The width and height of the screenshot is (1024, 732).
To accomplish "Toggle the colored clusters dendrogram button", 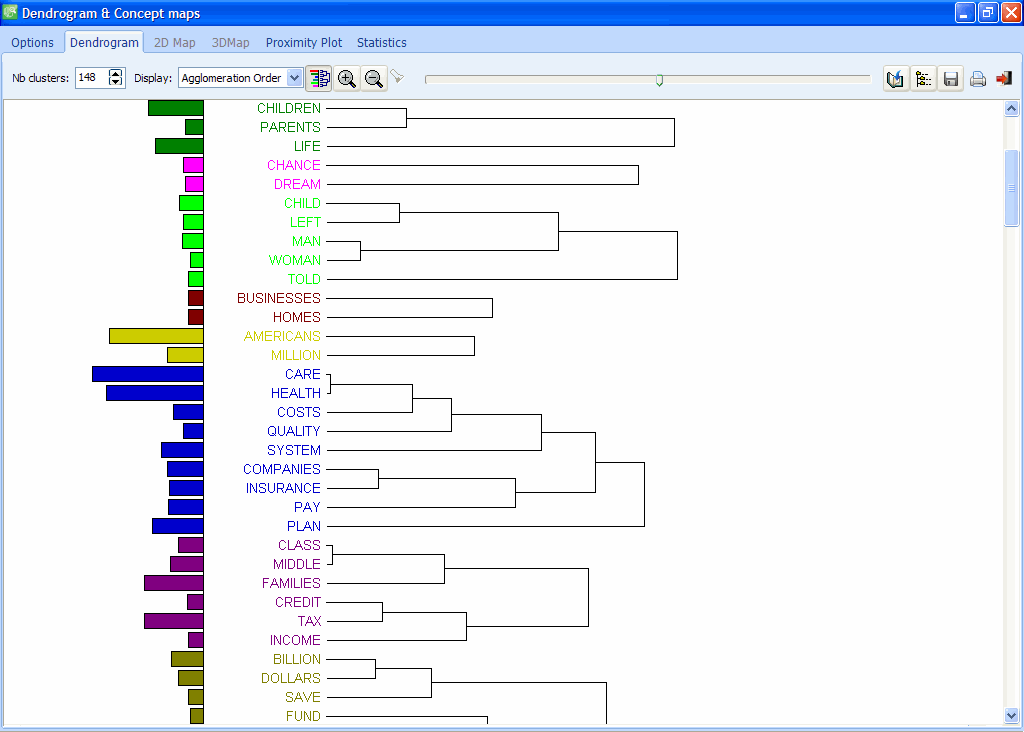I will coord(319,78).
